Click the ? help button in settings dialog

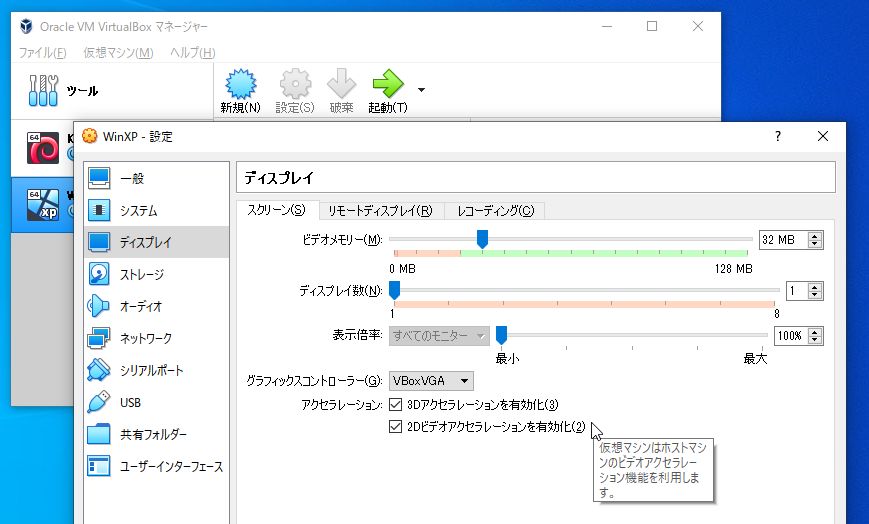pyautogui.click(x=778, y=136)
